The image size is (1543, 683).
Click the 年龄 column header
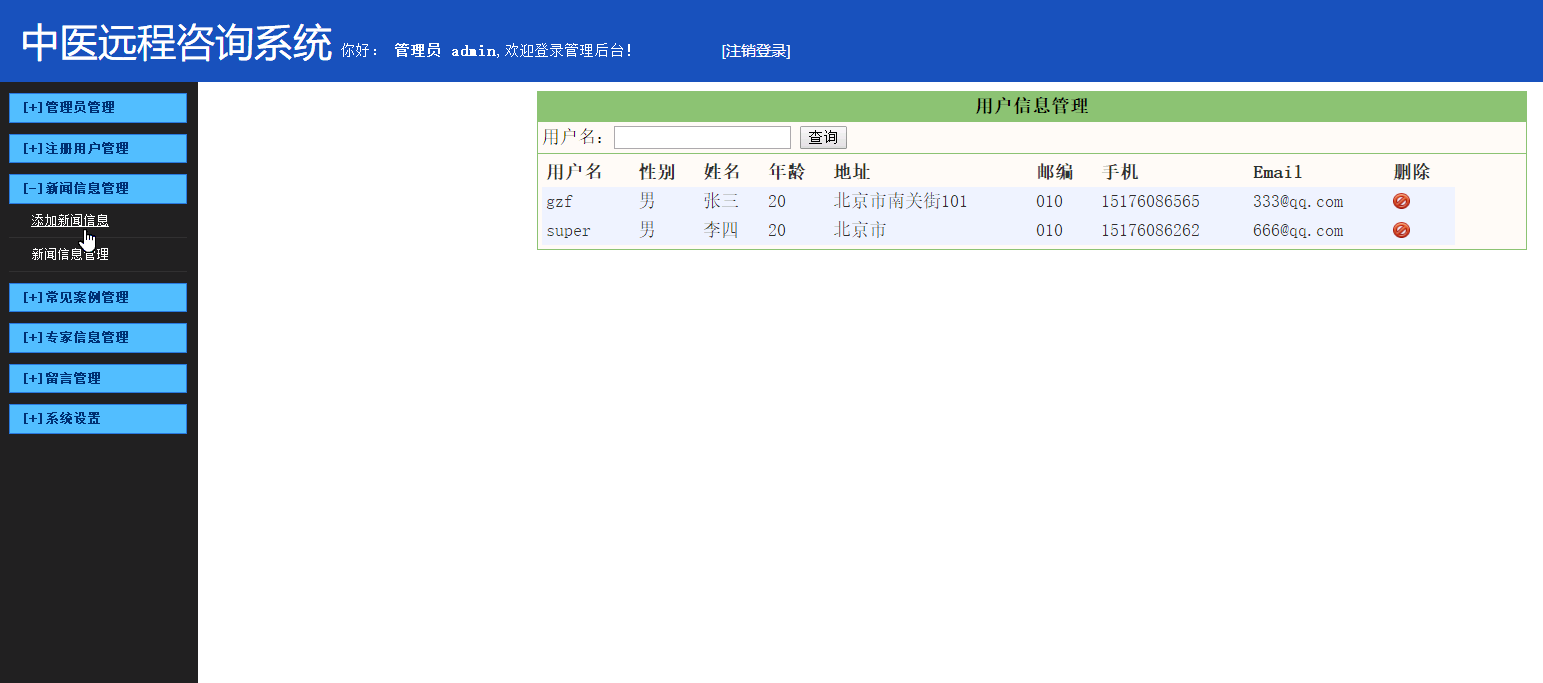pyautogui.click(x=786, y=172)
